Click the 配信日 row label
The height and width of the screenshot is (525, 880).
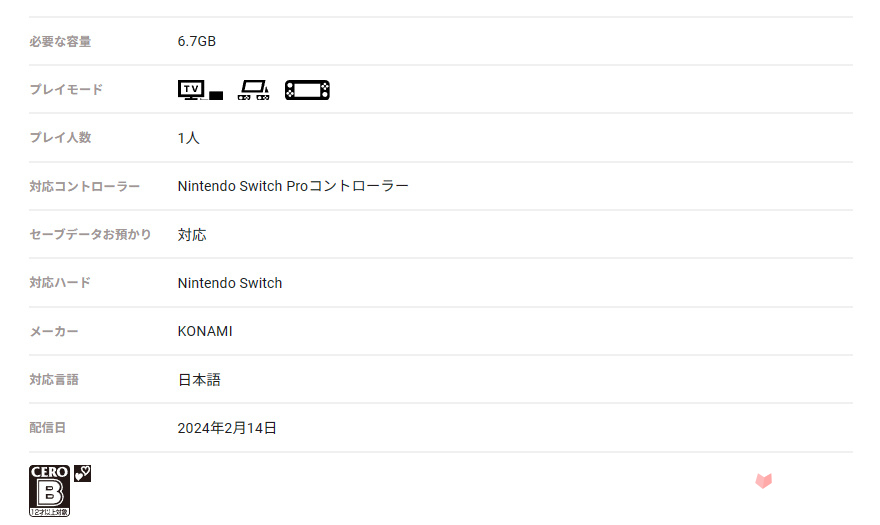point(47,428)
